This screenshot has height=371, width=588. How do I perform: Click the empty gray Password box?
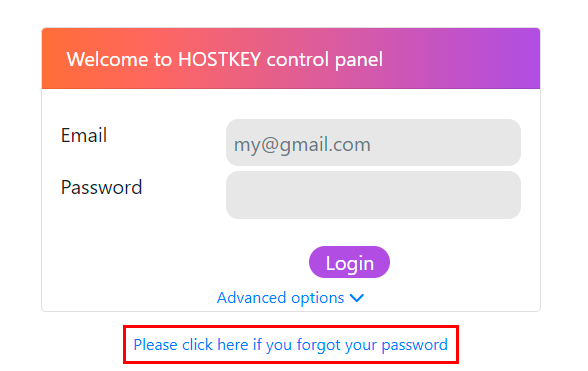[373, 195]
